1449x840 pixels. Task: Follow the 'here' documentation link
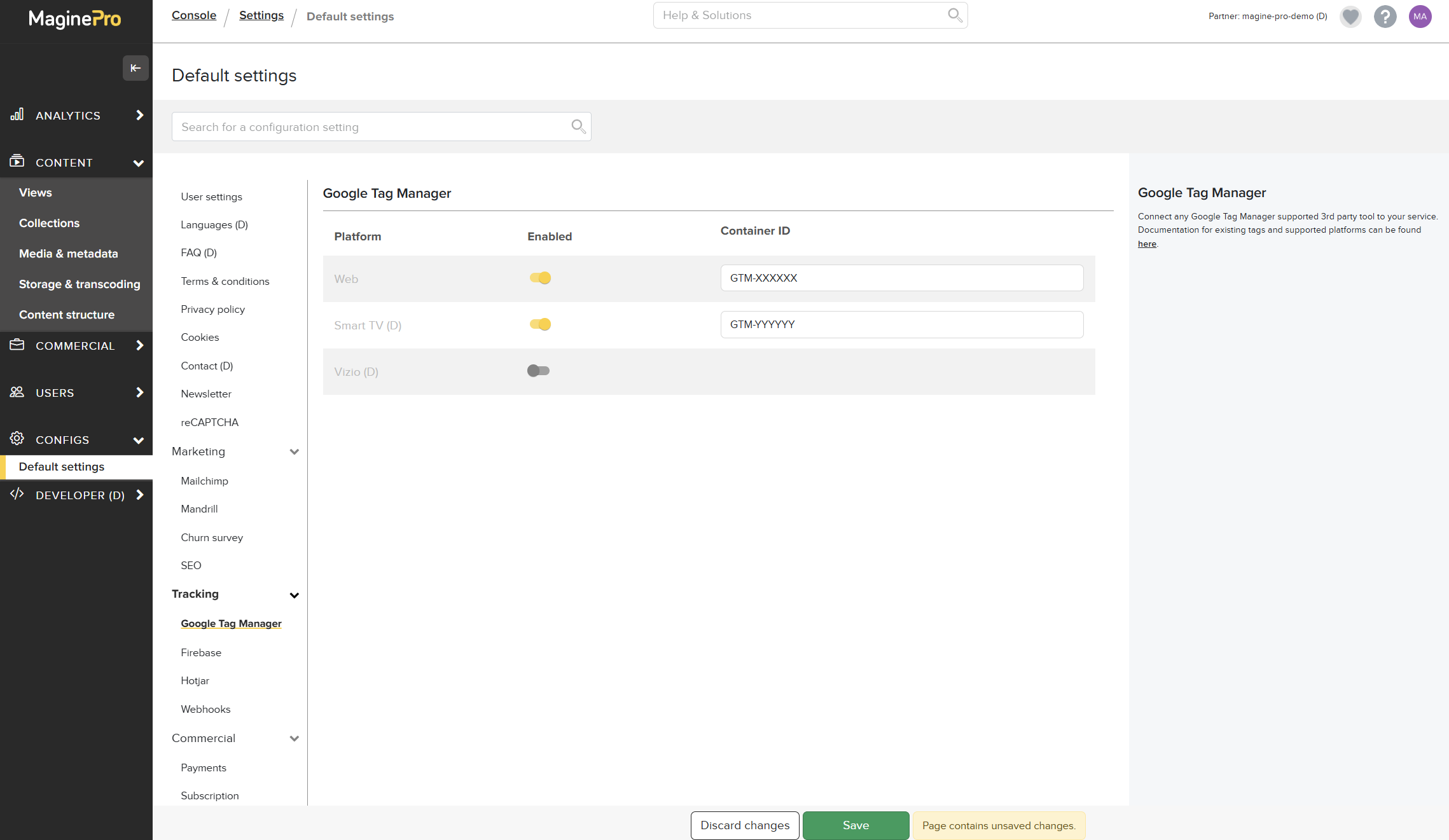point(1147,244)
